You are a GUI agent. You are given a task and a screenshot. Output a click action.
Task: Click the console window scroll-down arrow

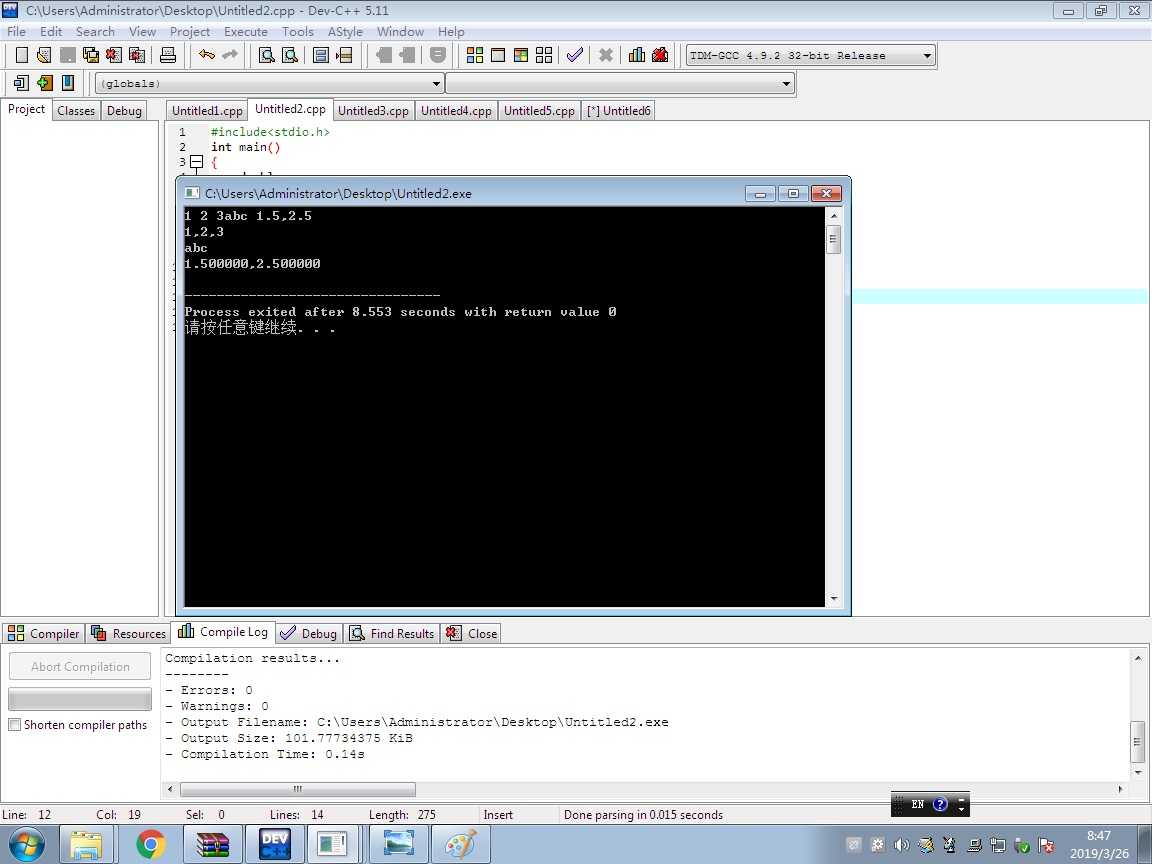(x=834, y=599)
